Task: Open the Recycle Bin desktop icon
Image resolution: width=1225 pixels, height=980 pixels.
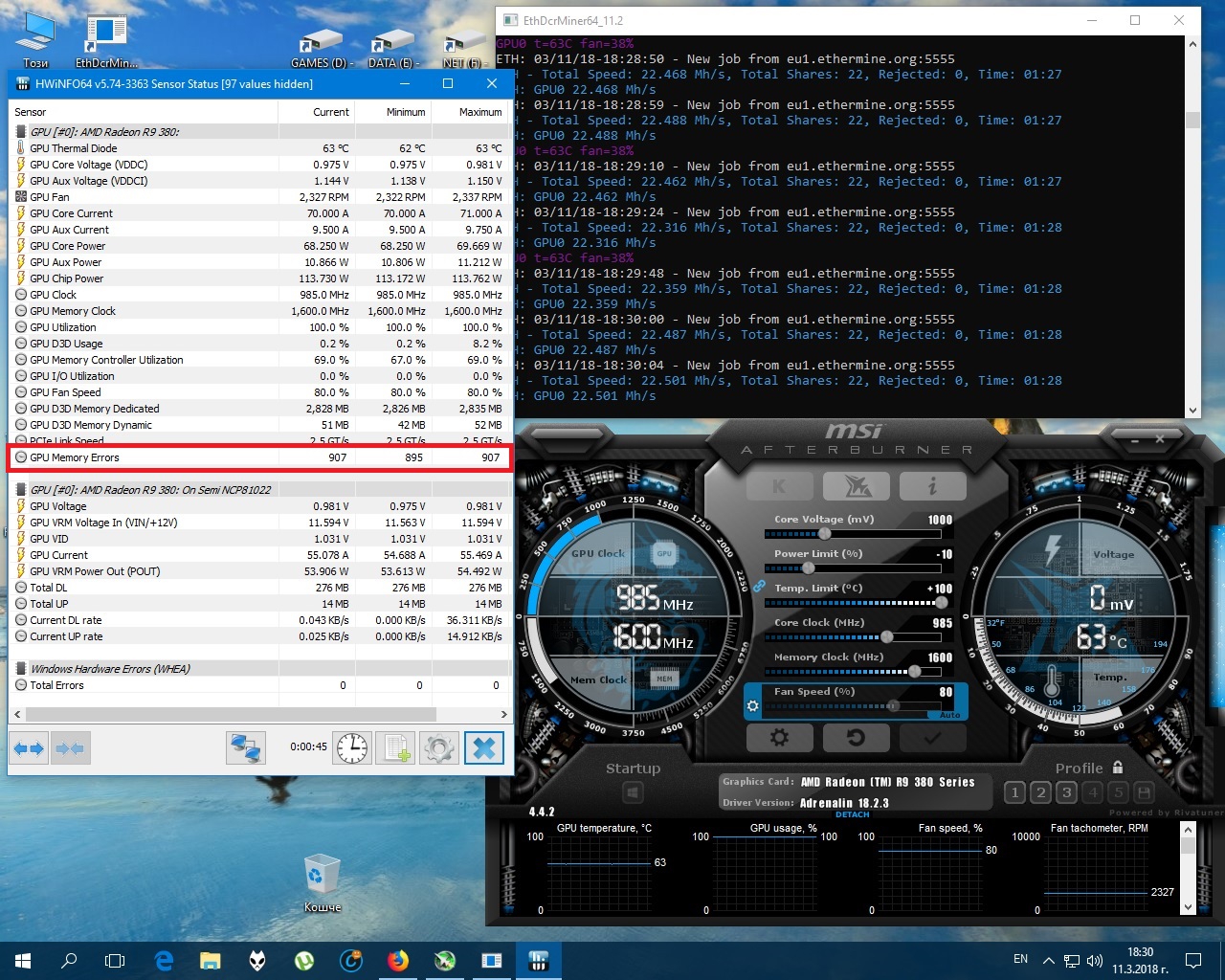Action: point(323,882)
